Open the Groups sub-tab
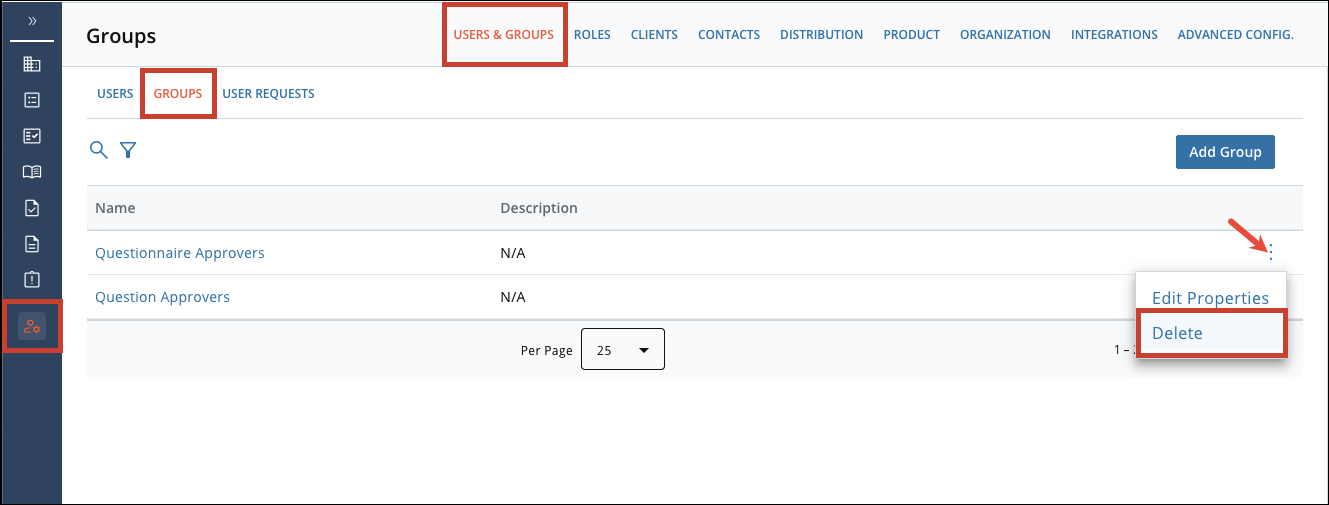The width and height of the screenshot is (1329, 505). click(x=178, y=93)
